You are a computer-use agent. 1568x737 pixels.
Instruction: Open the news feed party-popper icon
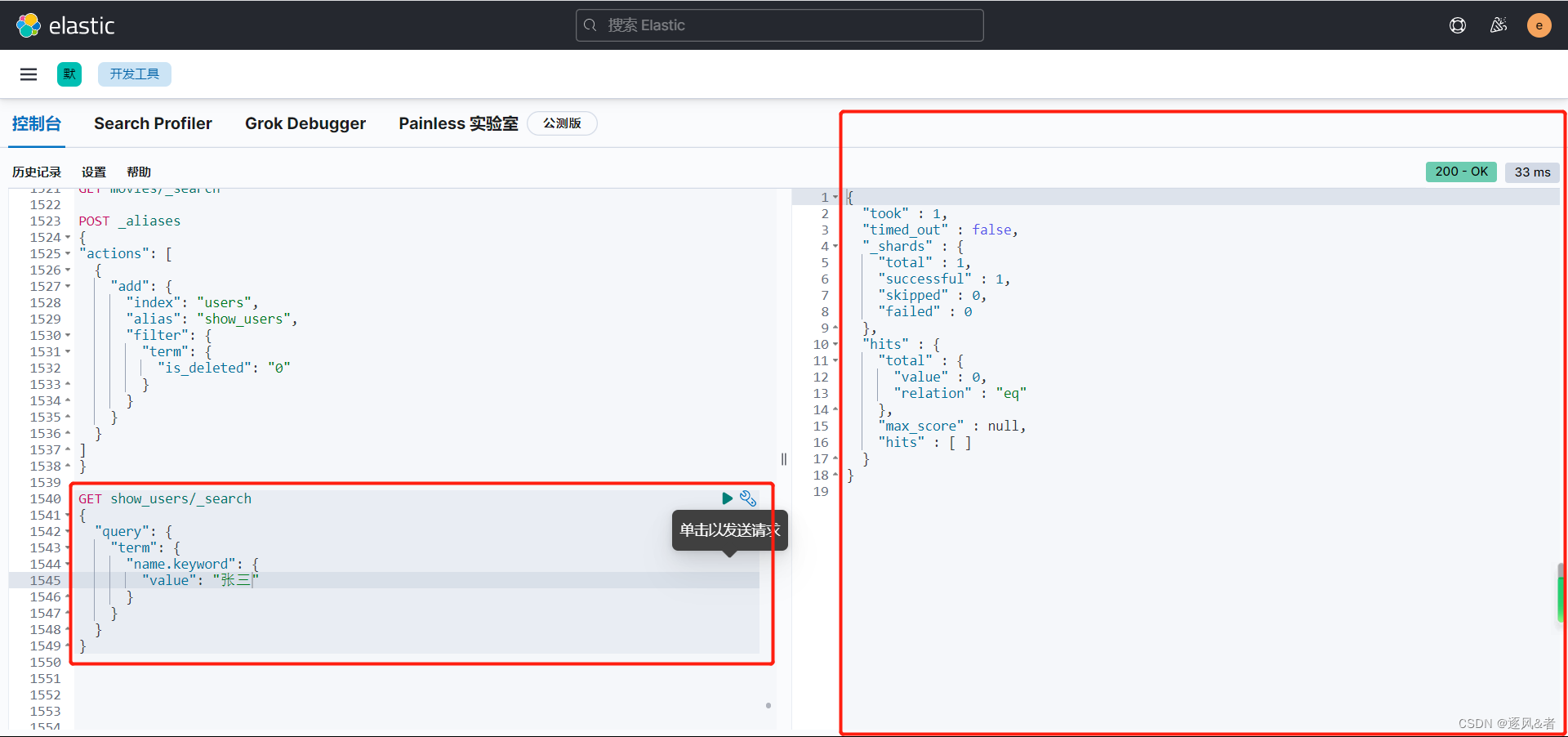point(1499,25)
